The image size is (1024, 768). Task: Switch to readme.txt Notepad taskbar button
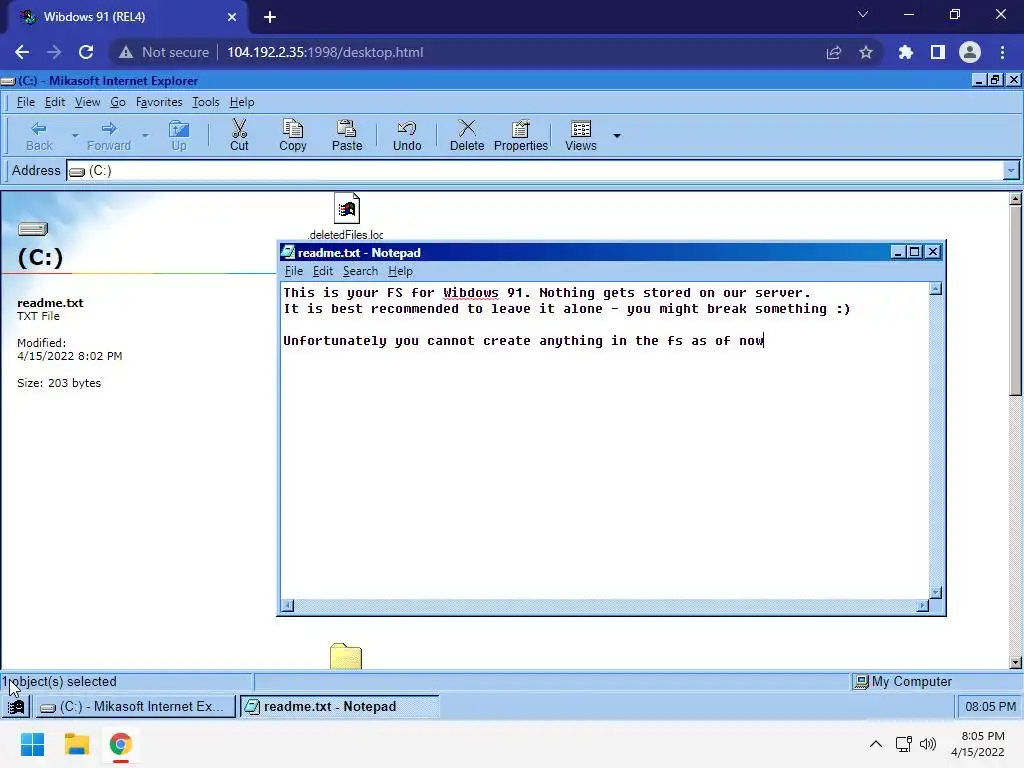pyautogui.click(x=339, y=707)
